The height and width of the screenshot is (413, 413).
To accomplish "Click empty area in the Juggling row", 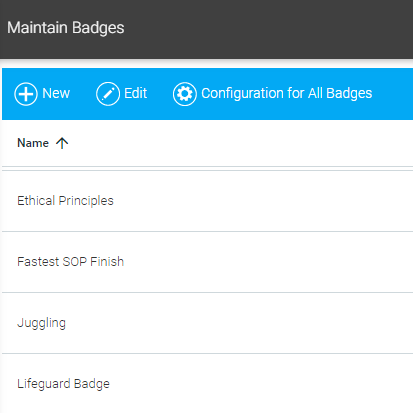I will (x=240, y=323).
